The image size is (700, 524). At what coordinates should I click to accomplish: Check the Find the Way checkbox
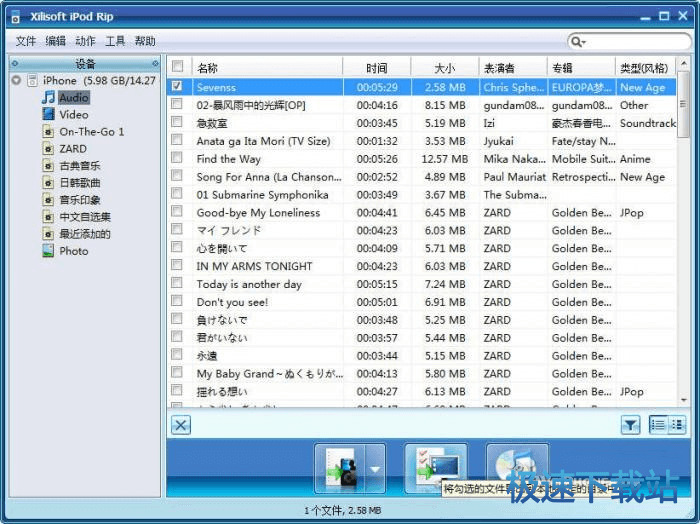pos(177,158)
